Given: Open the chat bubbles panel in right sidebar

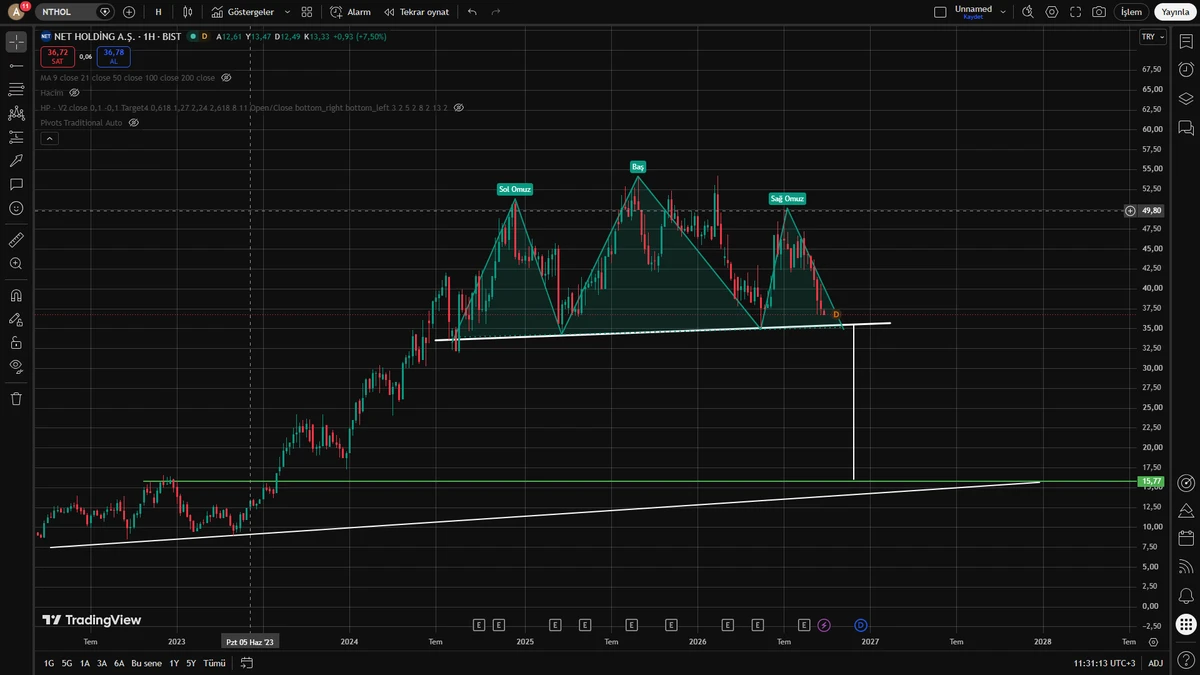Looking at the screenshot, I should point(1186,128).
